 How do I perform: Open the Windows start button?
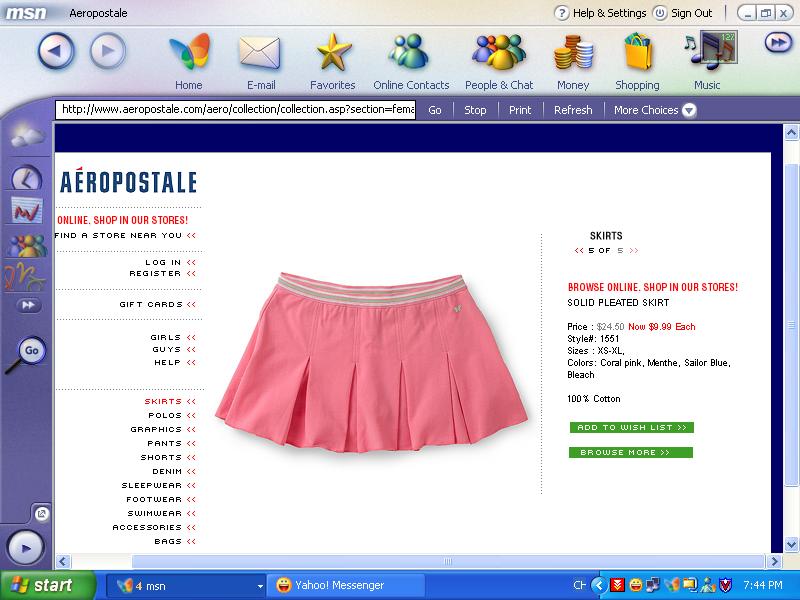(47, 585)
